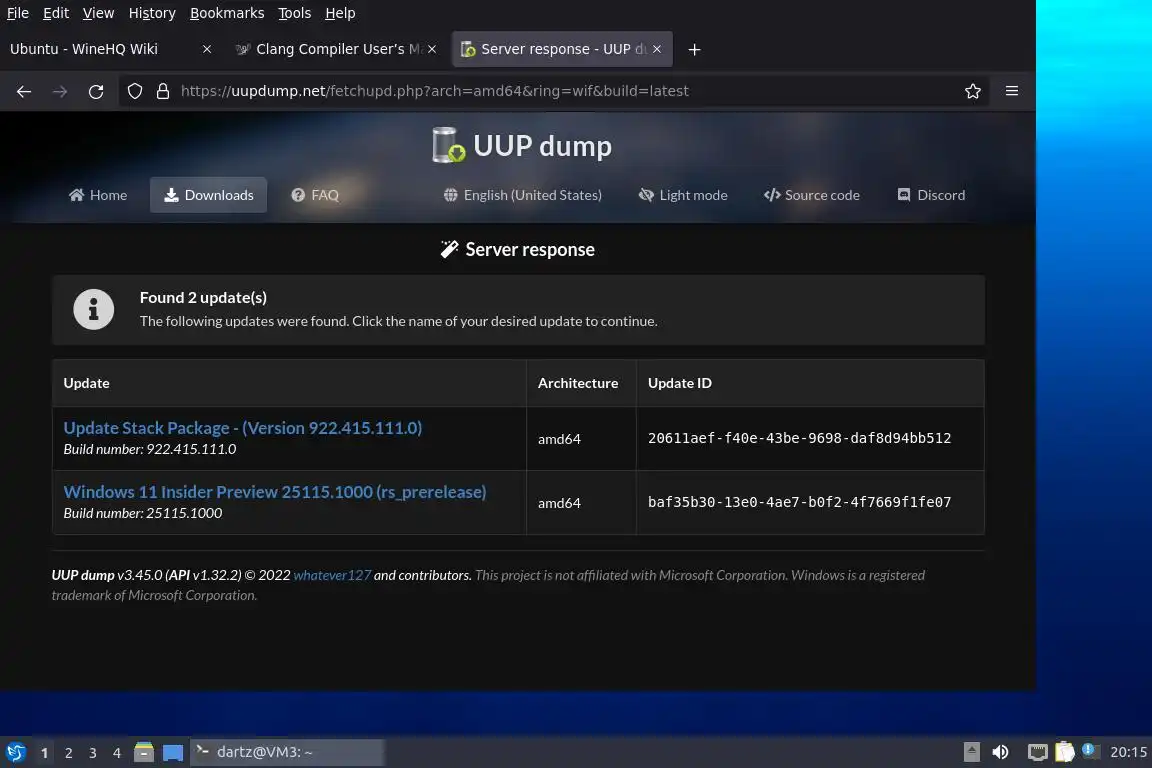1152x768 pixels.
Task: Click Build number: 922.415.111.0 text
Action: [x=150, y=449]
